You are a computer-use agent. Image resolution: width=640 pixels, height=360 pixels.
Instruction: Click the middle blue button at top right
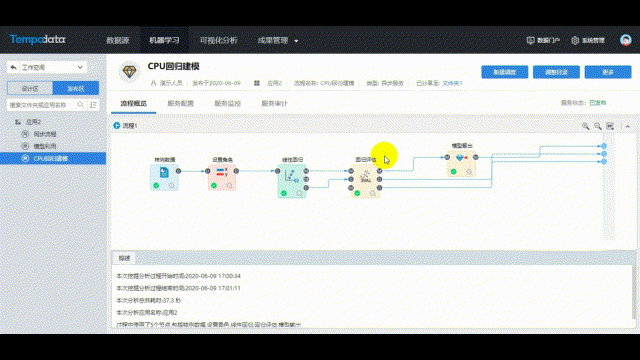[556, 72]
